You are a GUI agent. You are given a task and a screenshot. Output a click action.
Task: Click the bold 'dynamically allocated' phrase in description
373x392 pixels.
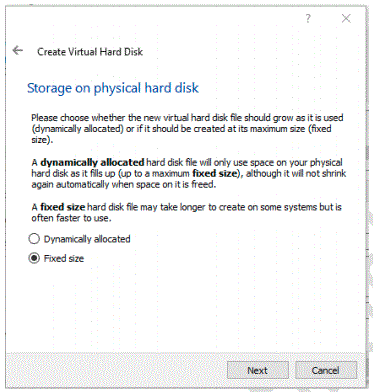point(92,163)
